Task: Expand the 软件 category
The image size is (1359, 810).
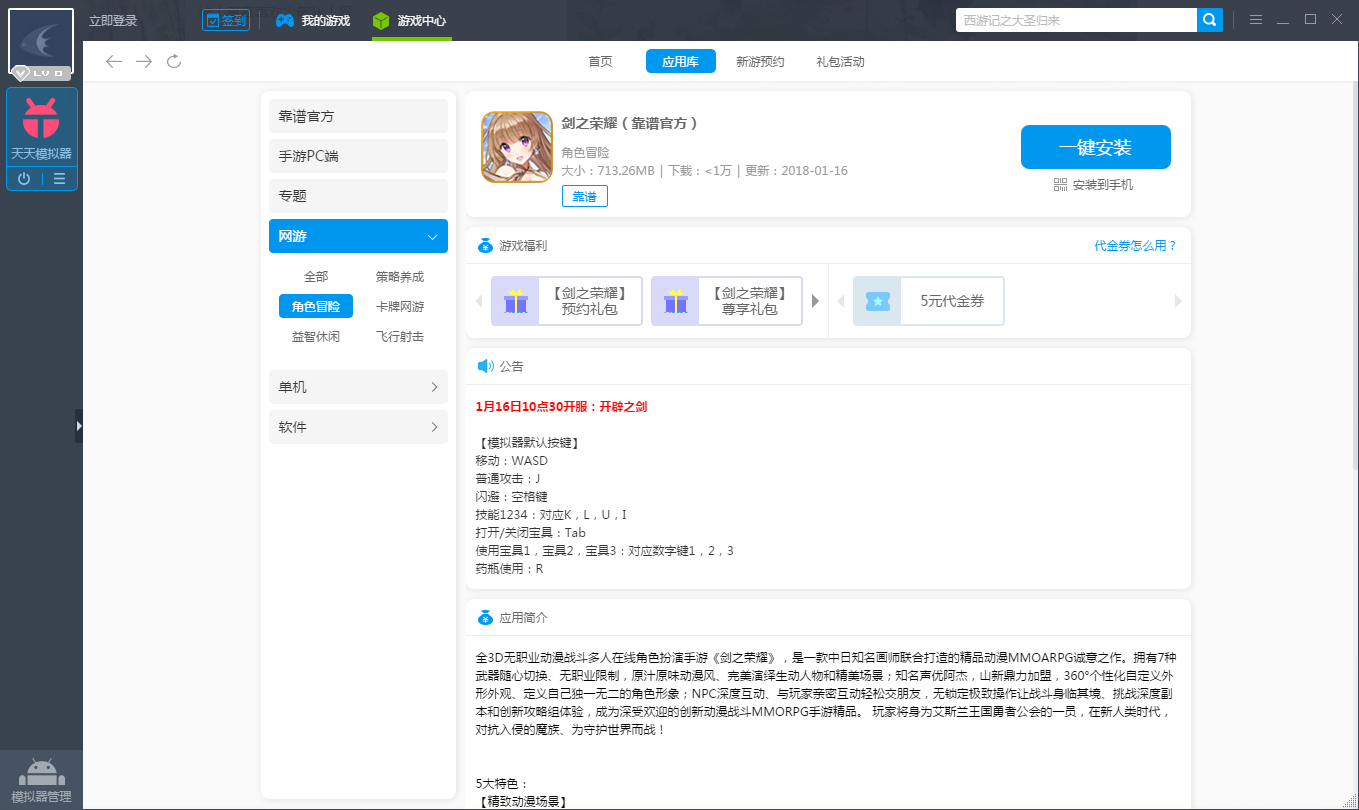Action: coord(358,427)
